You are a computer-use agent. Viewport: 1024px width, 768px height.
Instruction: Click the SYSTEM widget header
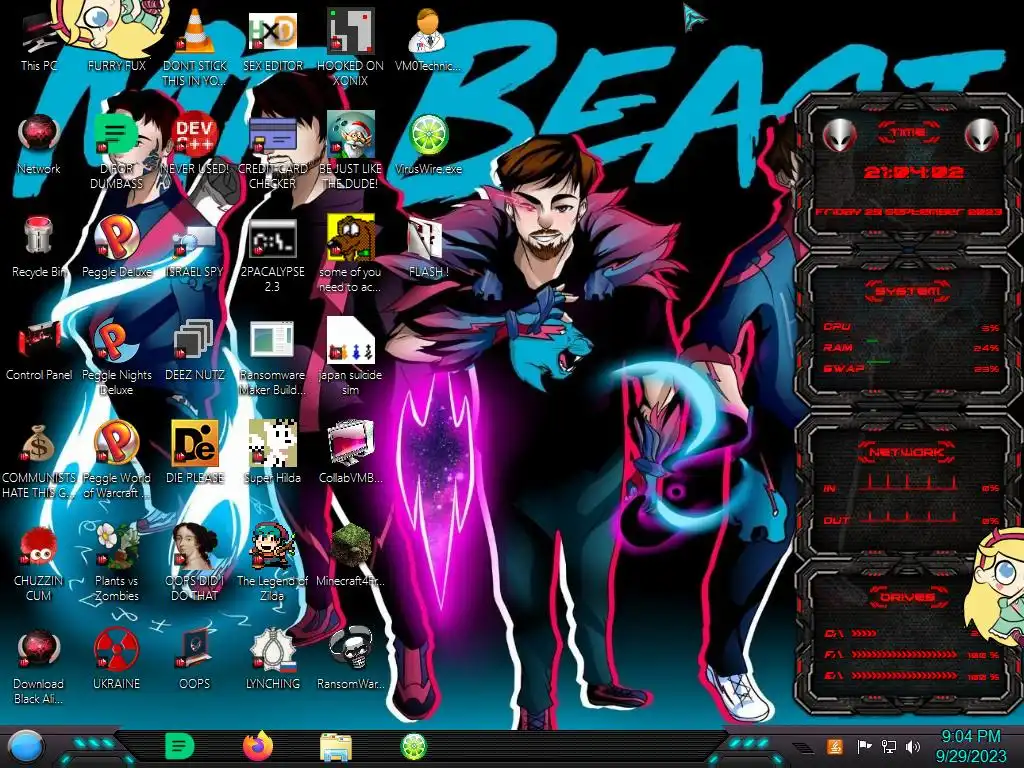(908, 291)
